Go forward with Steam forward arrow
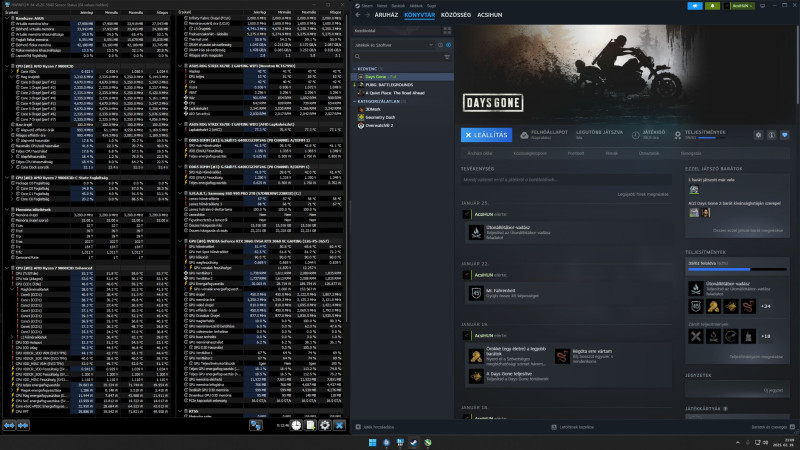This screenshot has width=800, height=450. pyautogui.click(x=367, y=15)
